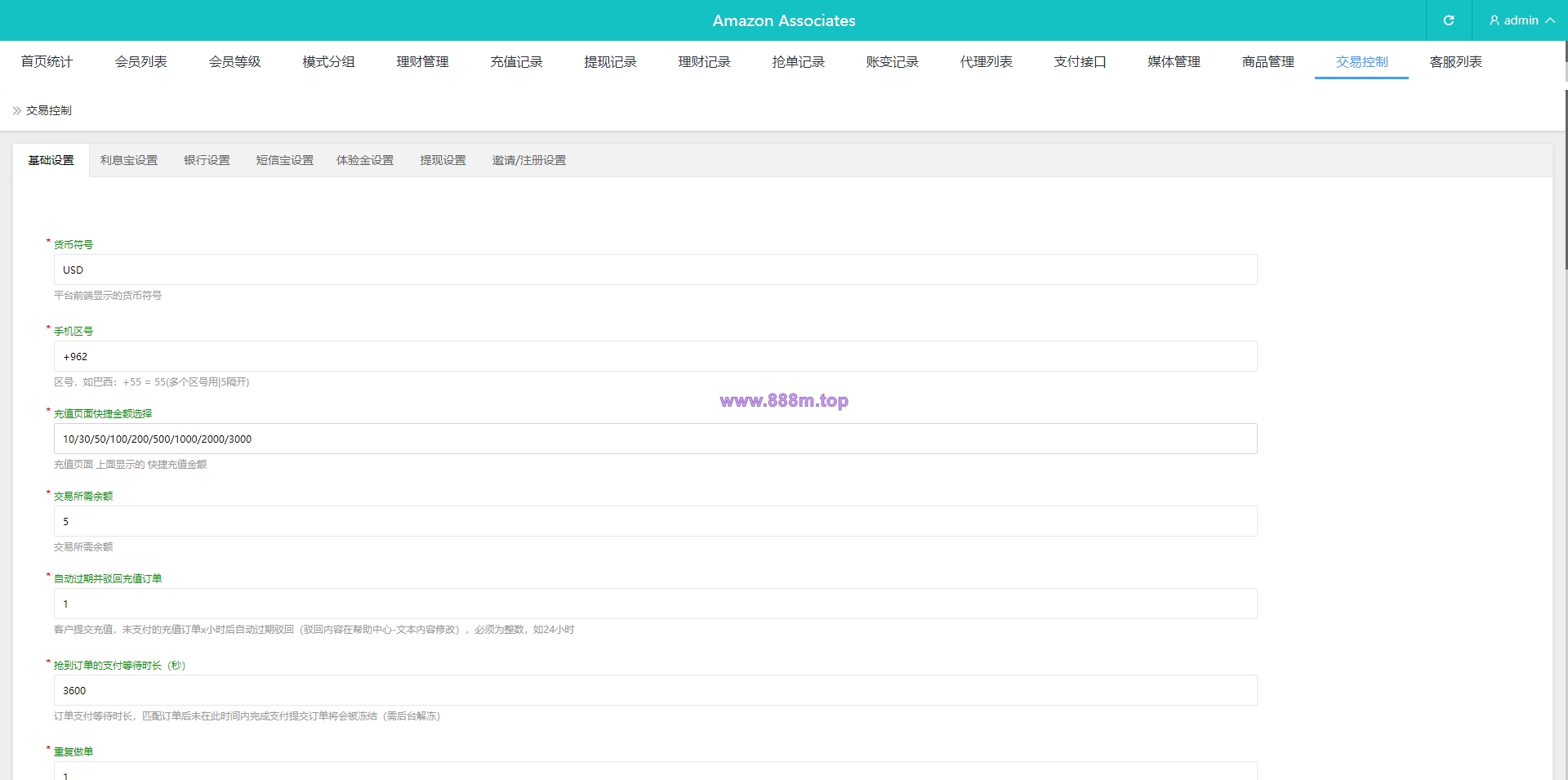
Task: Open 首页统计 menu
Action: pos(47,62)
